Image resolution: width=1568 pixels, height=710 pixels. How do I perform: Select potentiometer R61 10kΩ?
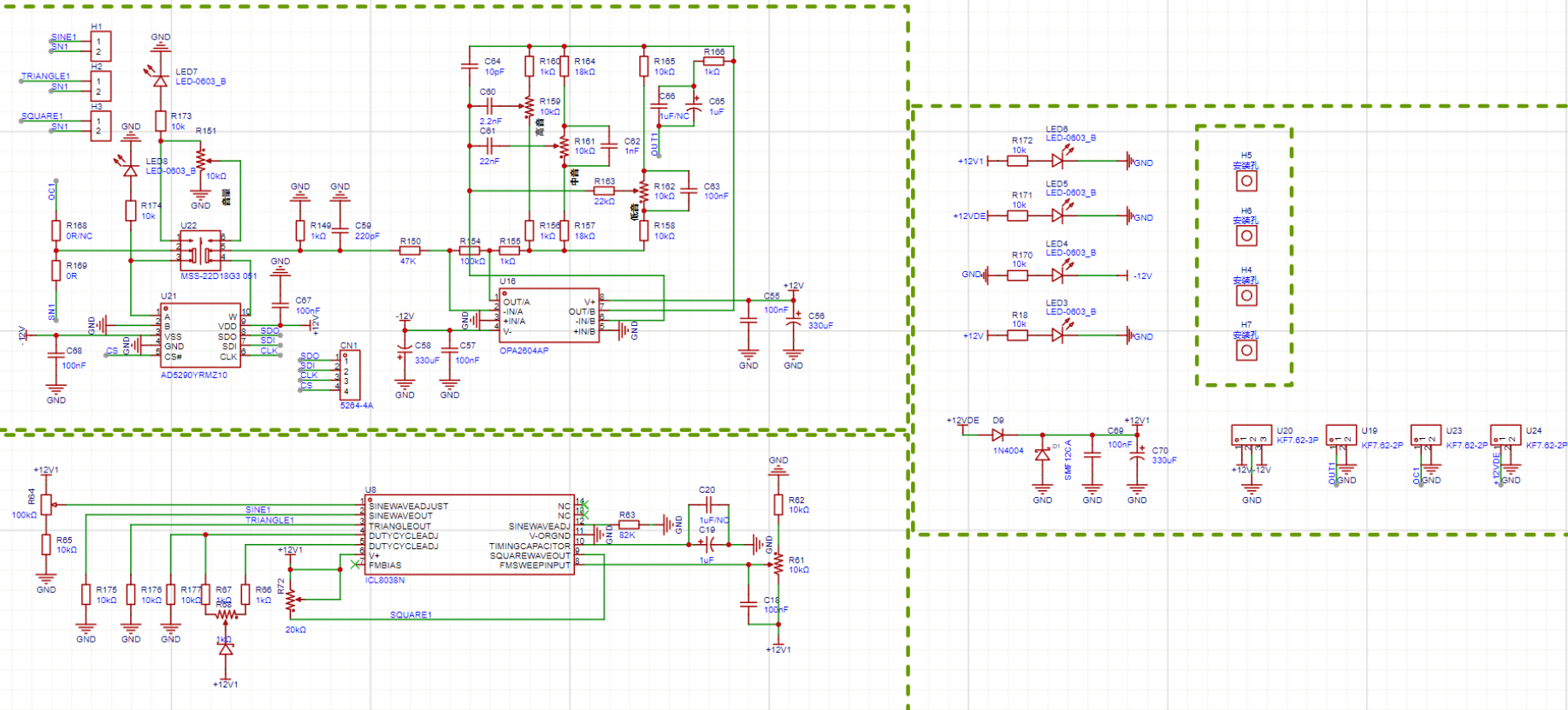click(778, 565)
